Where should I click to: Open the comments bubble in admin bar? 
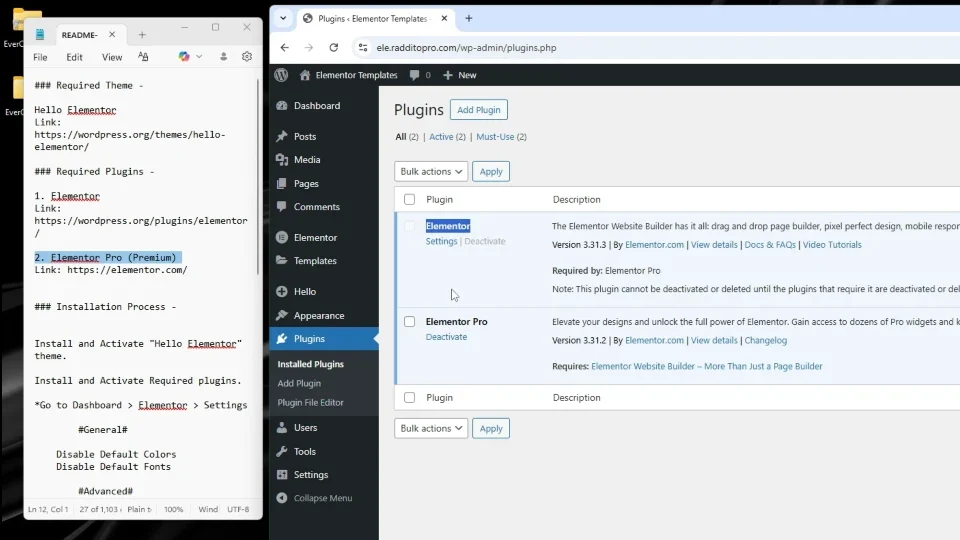click(414, 75)
